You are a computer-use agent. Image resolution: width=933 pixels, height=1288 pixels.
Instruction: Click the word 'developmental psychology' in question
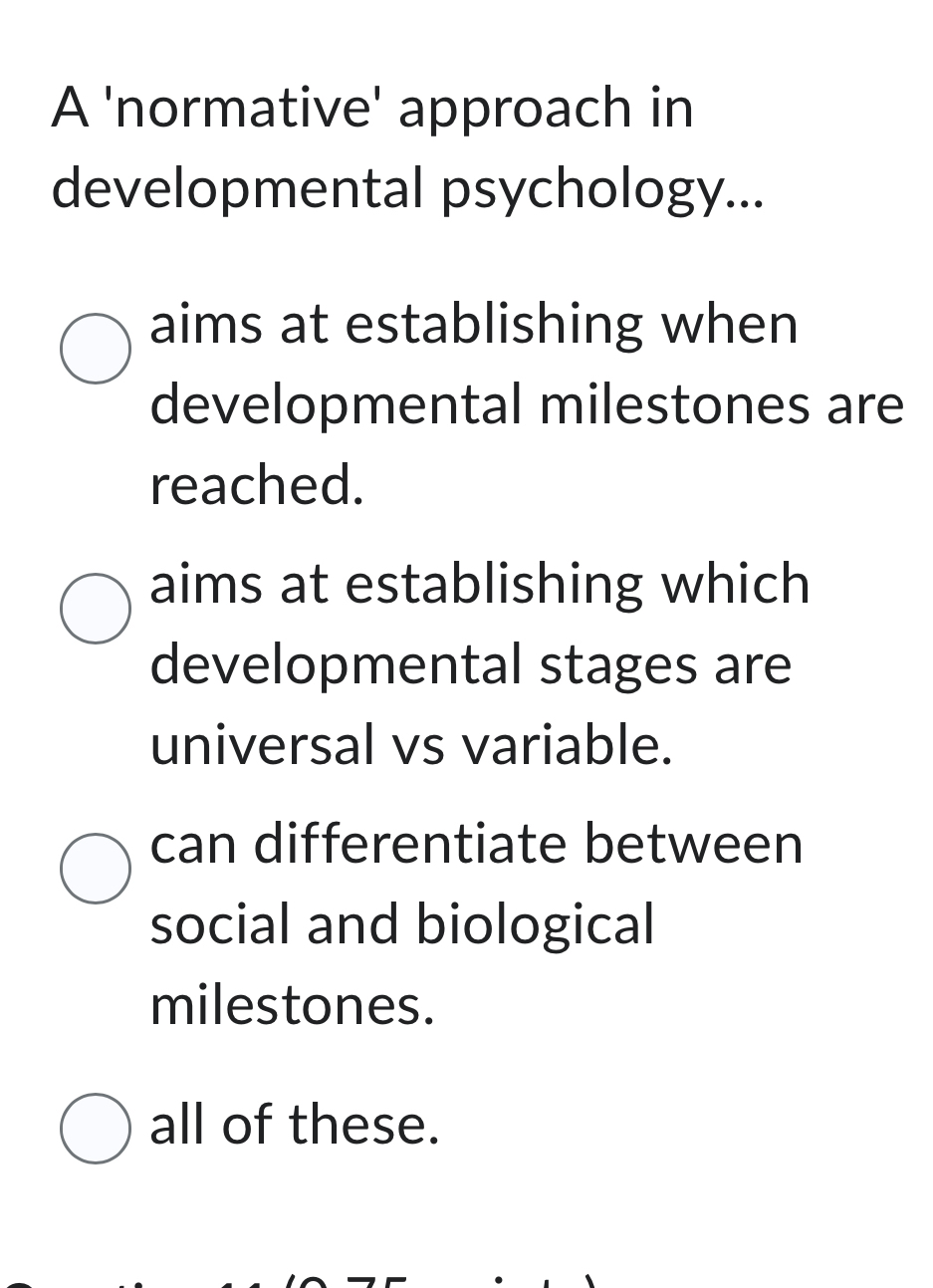[408, 189]
